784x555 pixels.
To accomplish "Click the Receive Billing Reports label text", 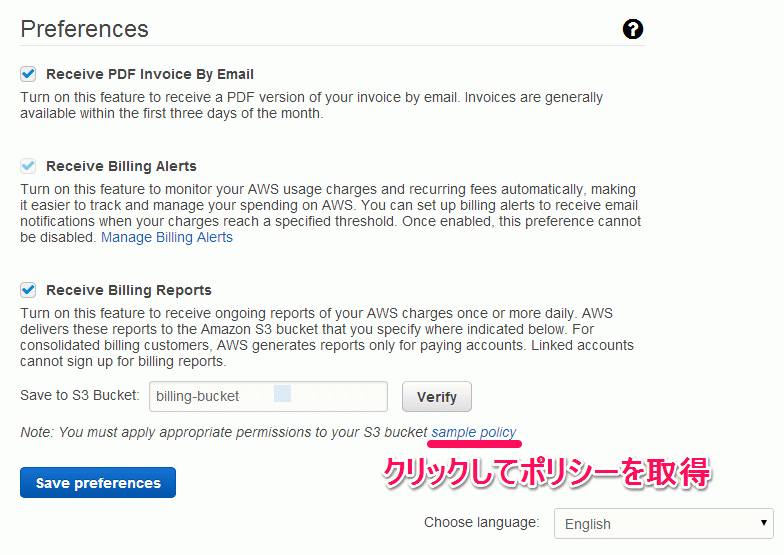I will coord(129,290).
